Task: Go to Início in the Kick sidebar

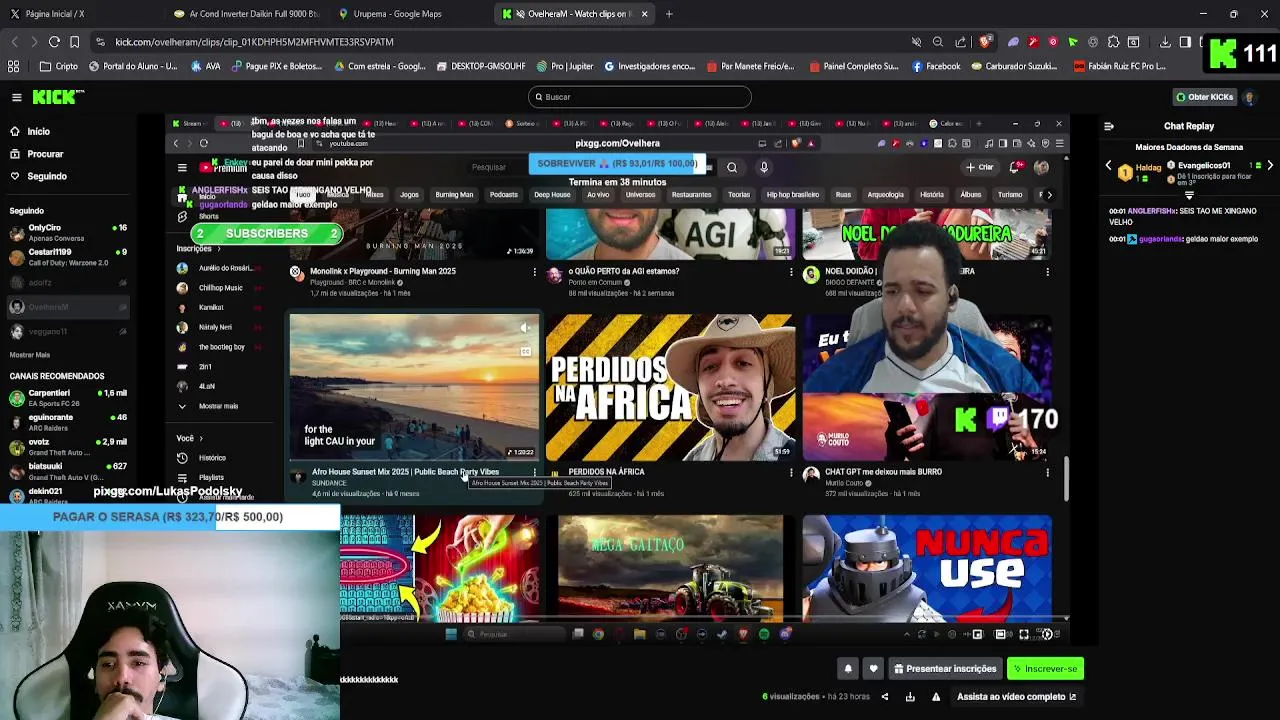Action: click(x=38, y=132)
